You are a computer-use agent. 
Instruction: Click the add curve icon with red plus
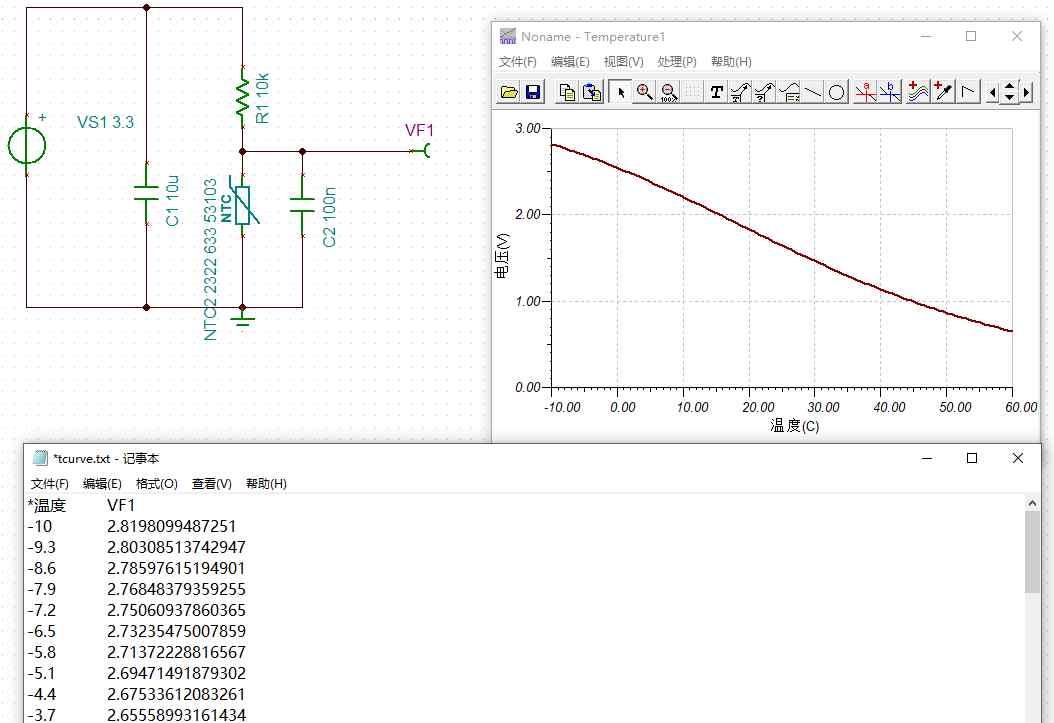click(x=918, y=92)
